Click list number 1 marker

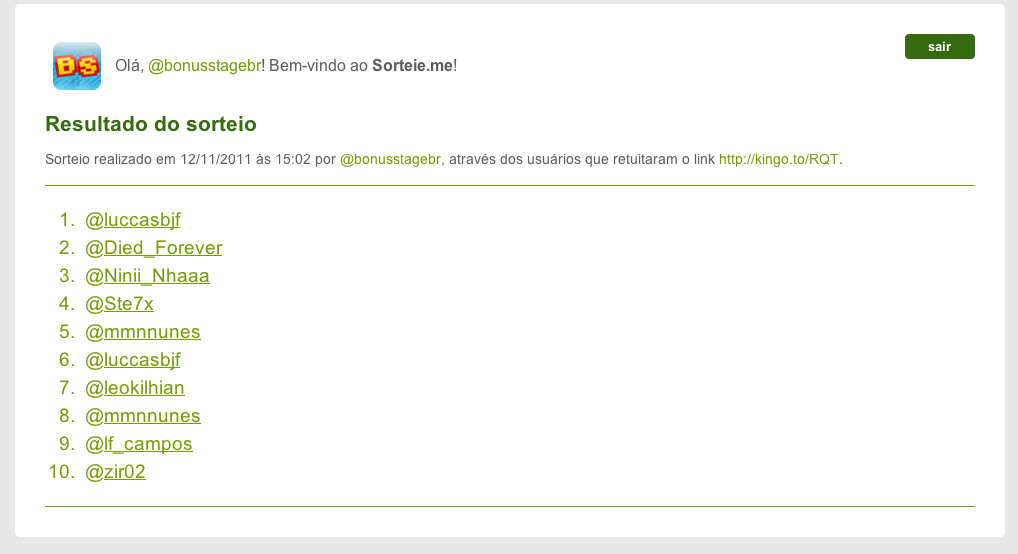67,220
